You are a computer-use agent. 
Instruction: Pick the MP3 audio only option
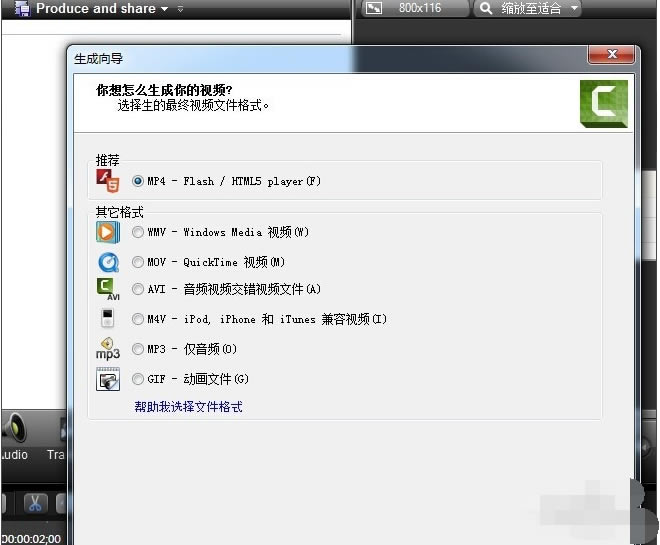(138, 349)
